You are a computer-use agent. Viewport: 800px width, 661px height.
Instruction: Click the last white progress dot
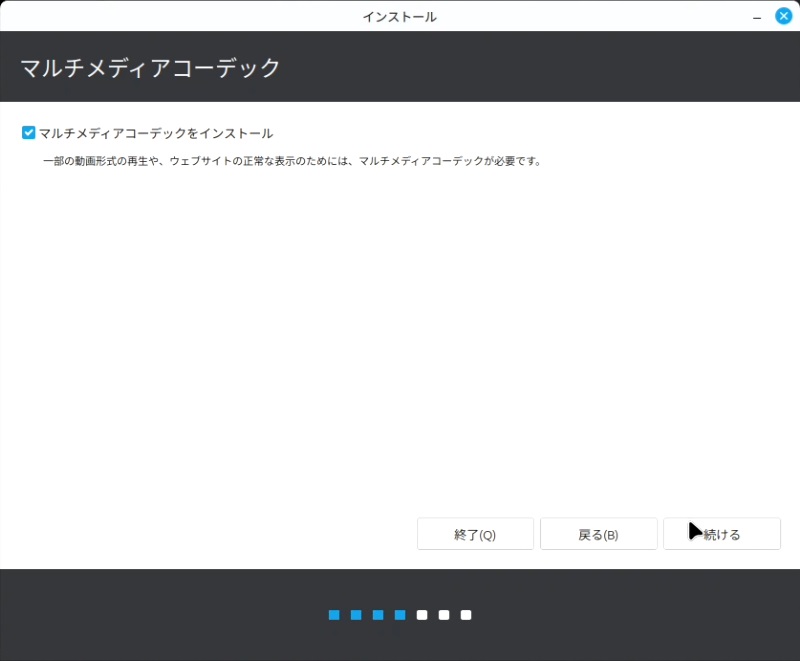pos(466,615)
